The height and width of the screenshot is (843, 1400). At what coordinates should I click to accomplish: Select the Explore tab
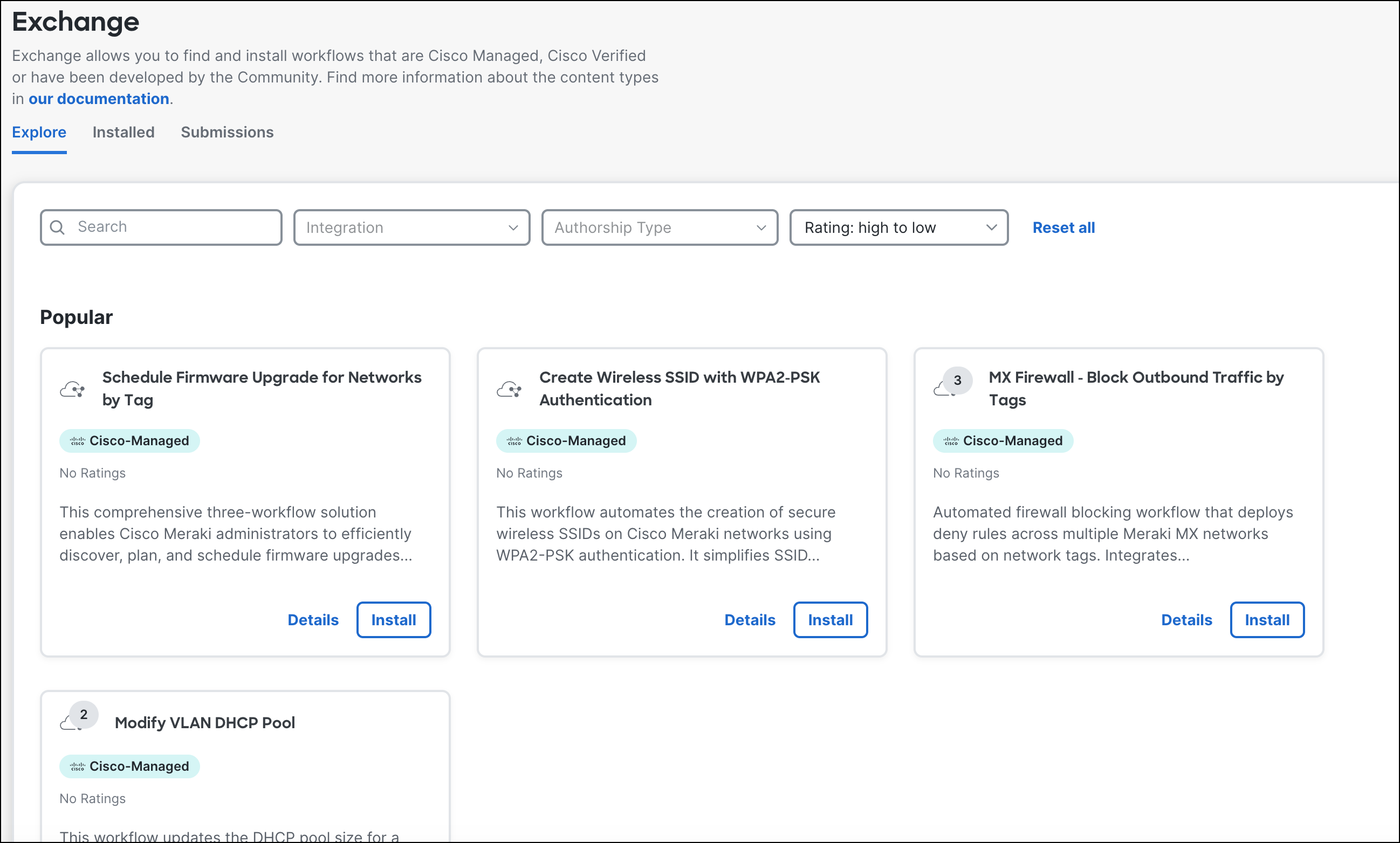39,133
